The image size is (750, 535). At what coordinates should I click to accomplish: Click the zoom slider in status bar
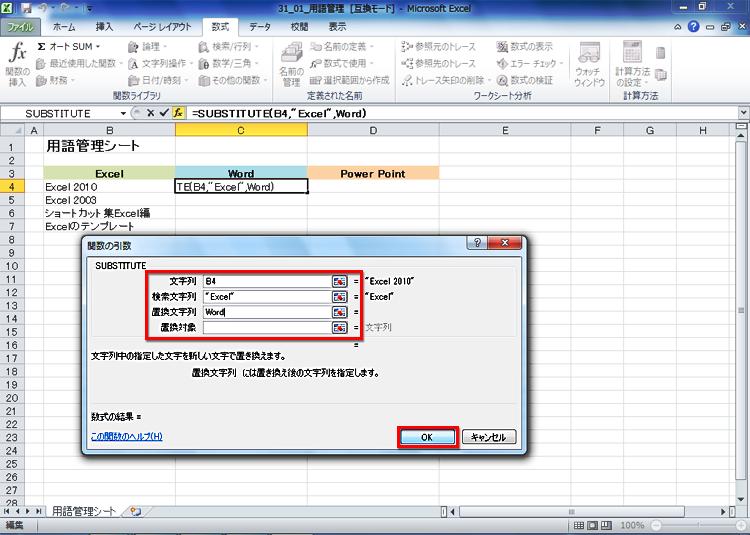[698, 525]
